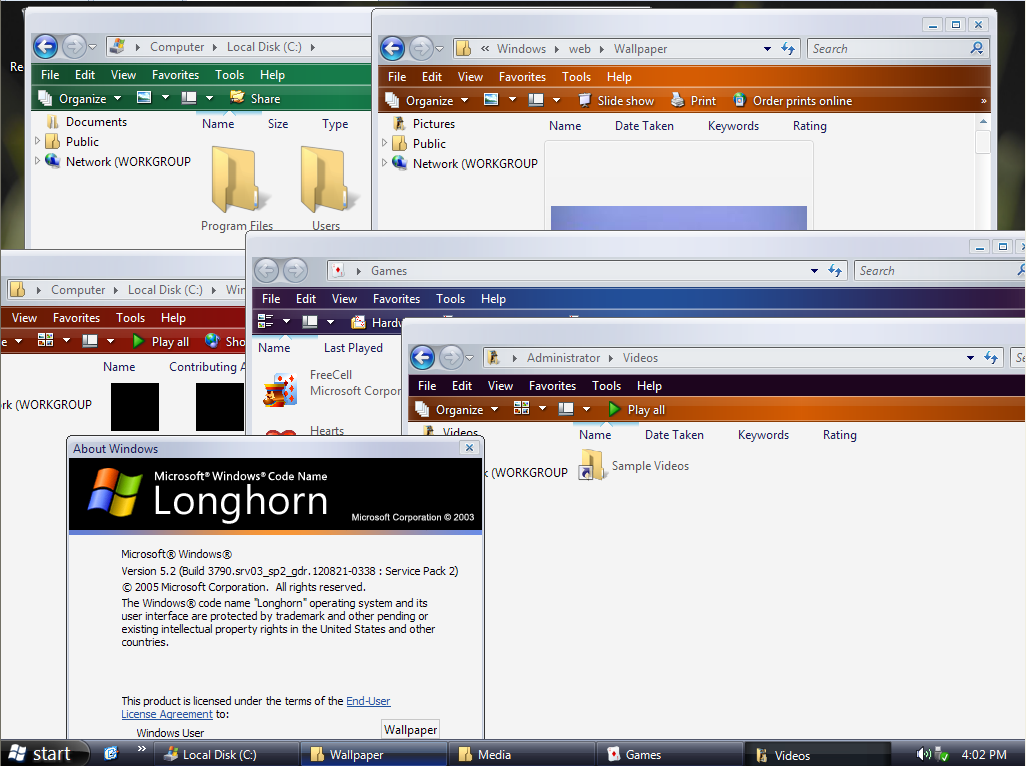Select Pictures in Wallpaper navigation pane
The image size is (1026, 766).
pyautogui.click(x=423, y=124)
